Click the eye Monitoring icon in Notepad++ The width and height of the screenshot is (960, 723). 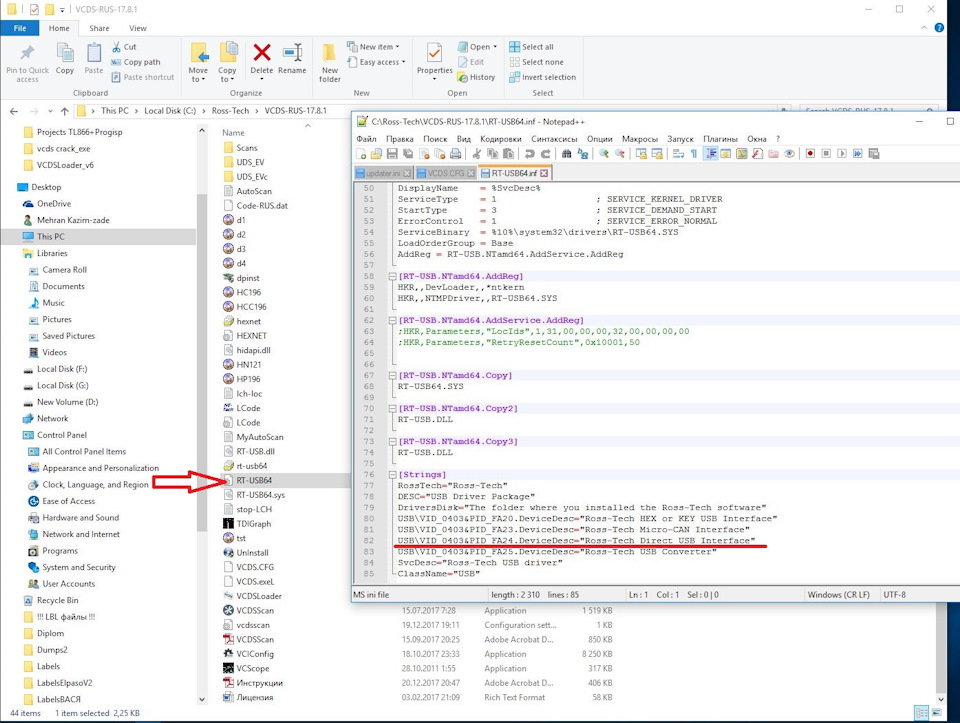pos(790,154)
